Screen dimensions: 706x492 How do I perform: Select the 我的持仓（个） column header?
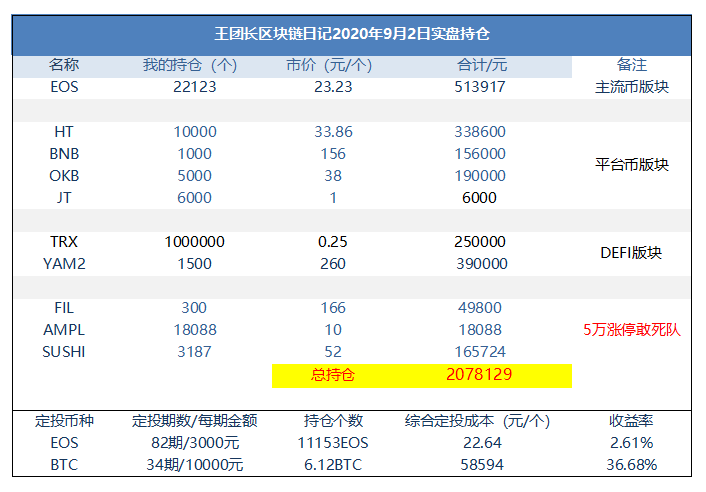point(190,65)
